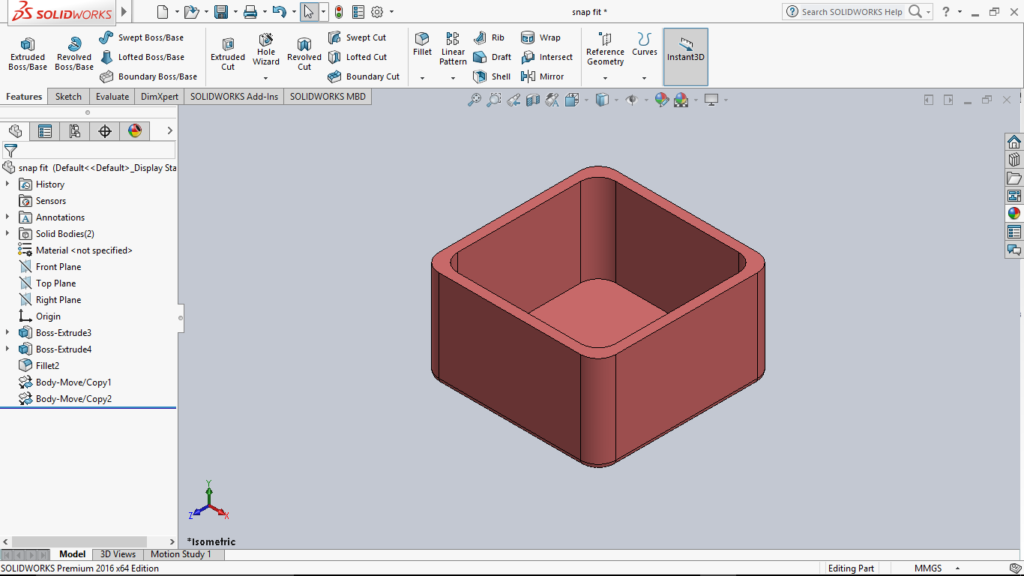Open ConfigurationManager tab icon
This screenshot has height=576, width=1024.
pos(75,131)
